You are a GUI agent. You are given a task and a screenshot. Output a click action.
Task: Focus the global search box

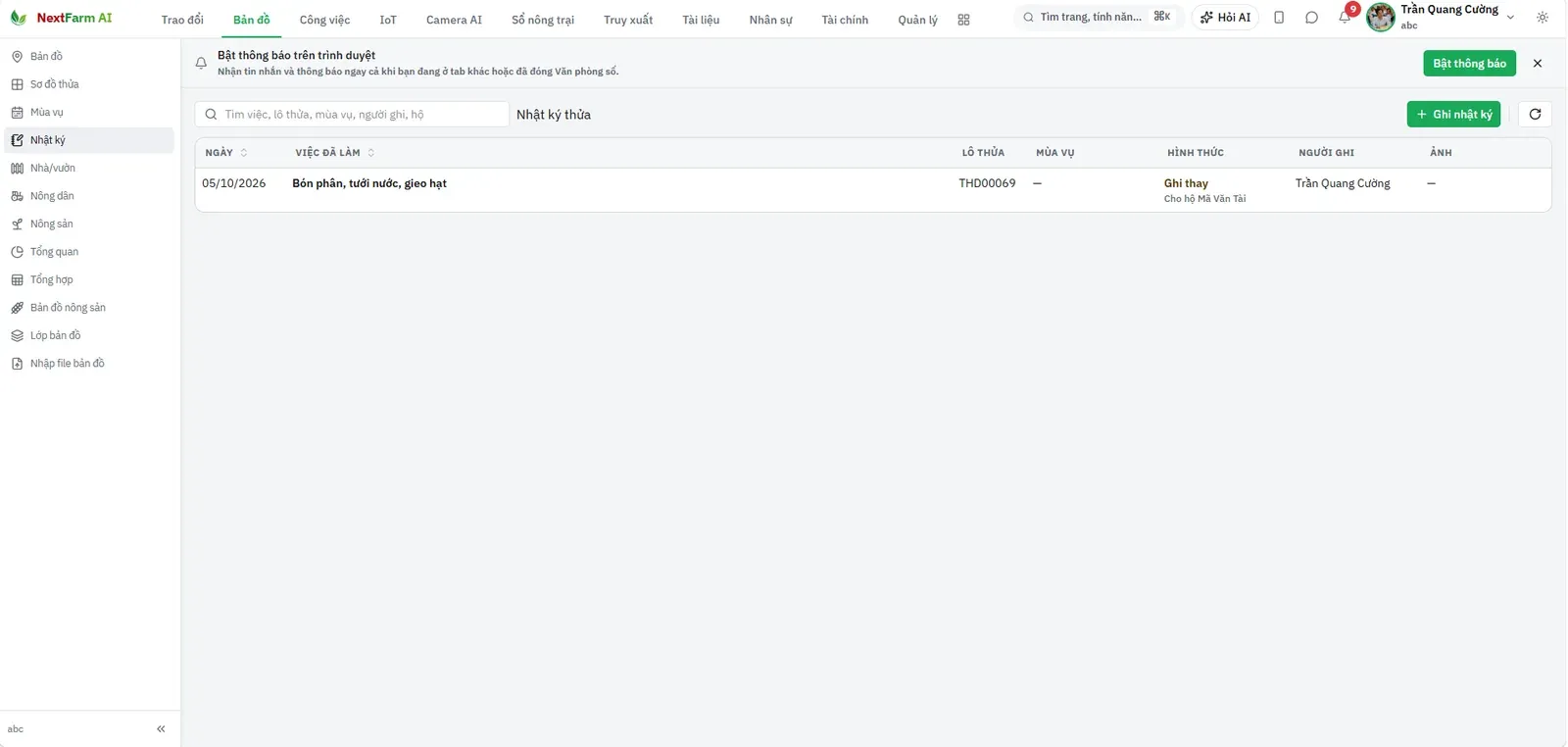pyautogui.click(x=1098, y=18)
